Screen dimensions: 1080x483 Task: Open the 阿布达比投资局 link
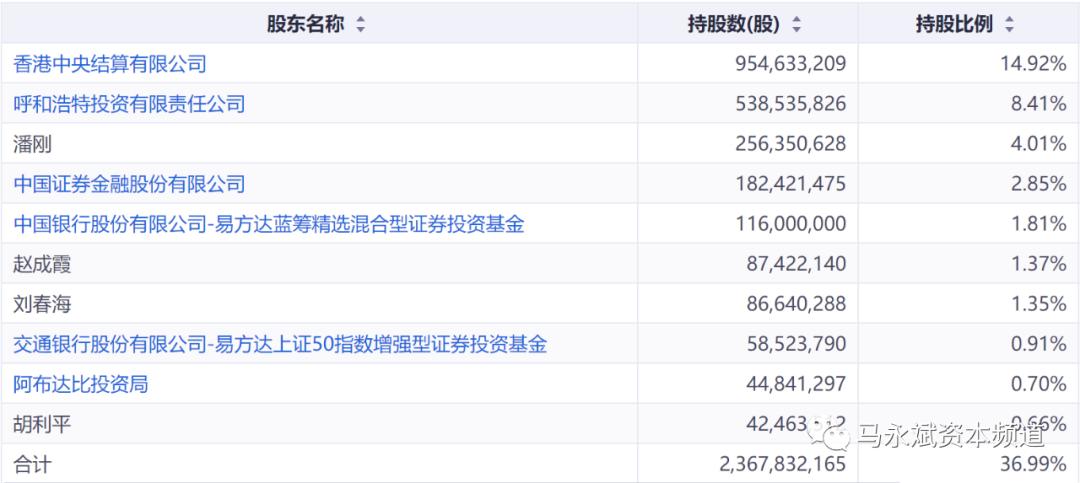81,384
